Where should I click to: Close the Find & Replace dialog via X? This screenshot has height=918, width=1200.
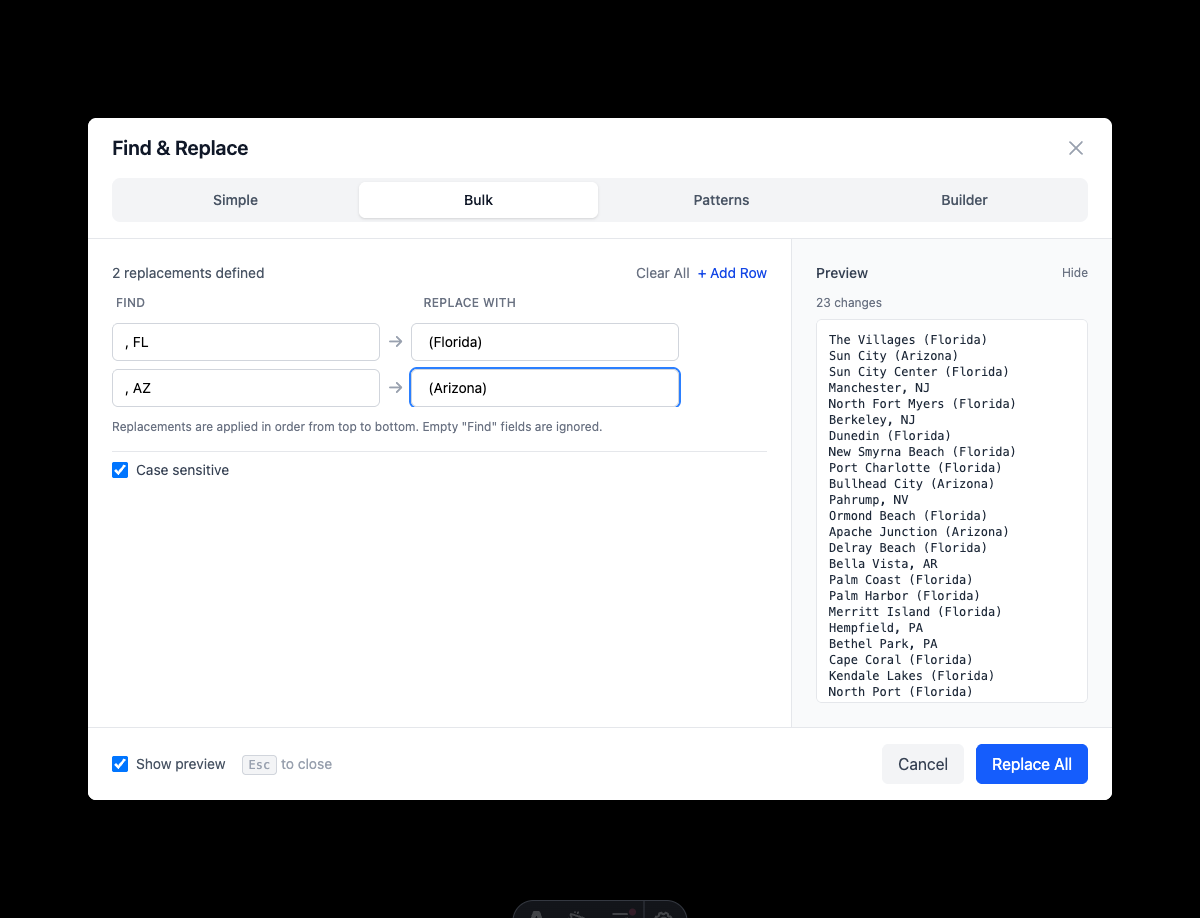click(x=1075, y=147)
